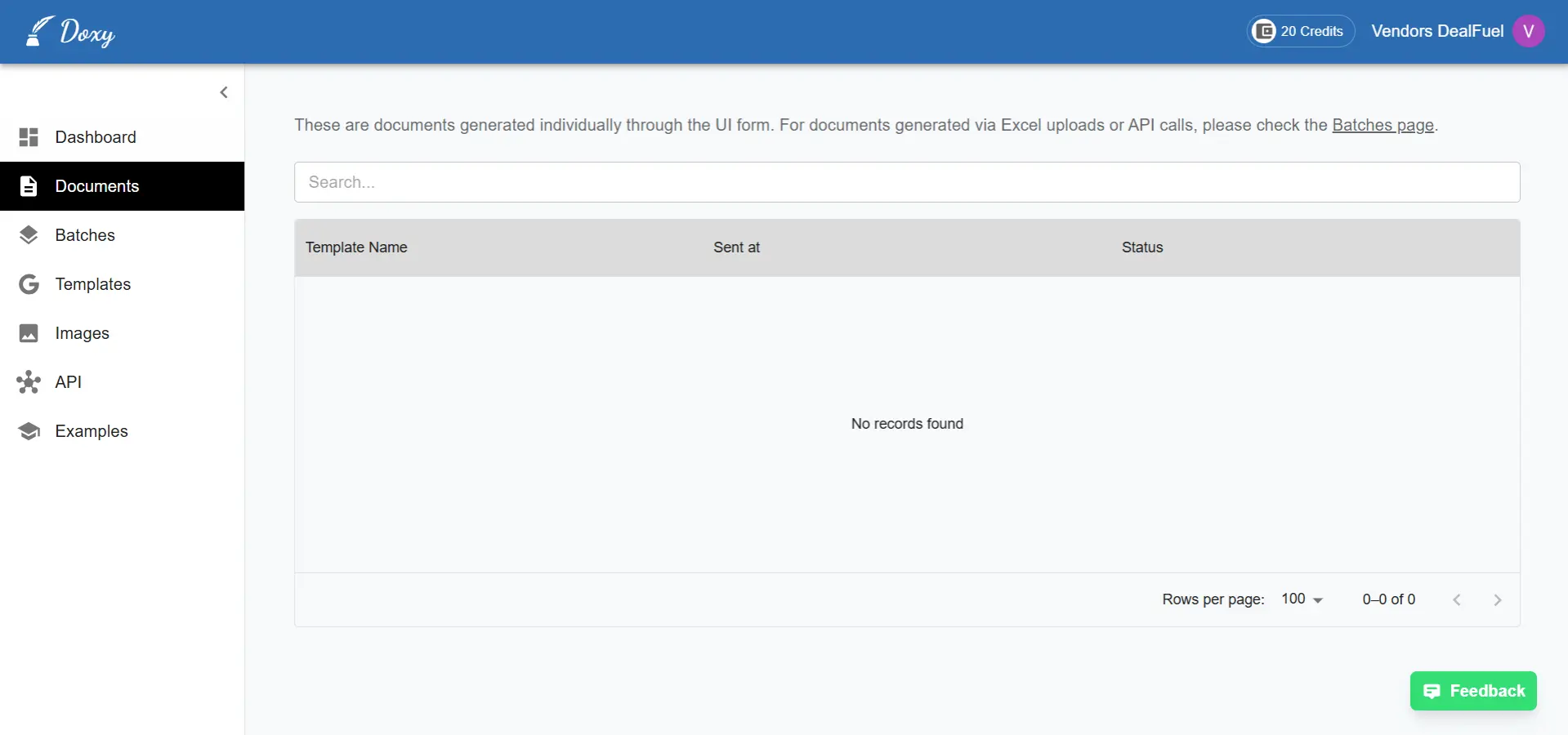Open Batches in the sidebar
The image size is (1568, 735).
tap(123, 235)
